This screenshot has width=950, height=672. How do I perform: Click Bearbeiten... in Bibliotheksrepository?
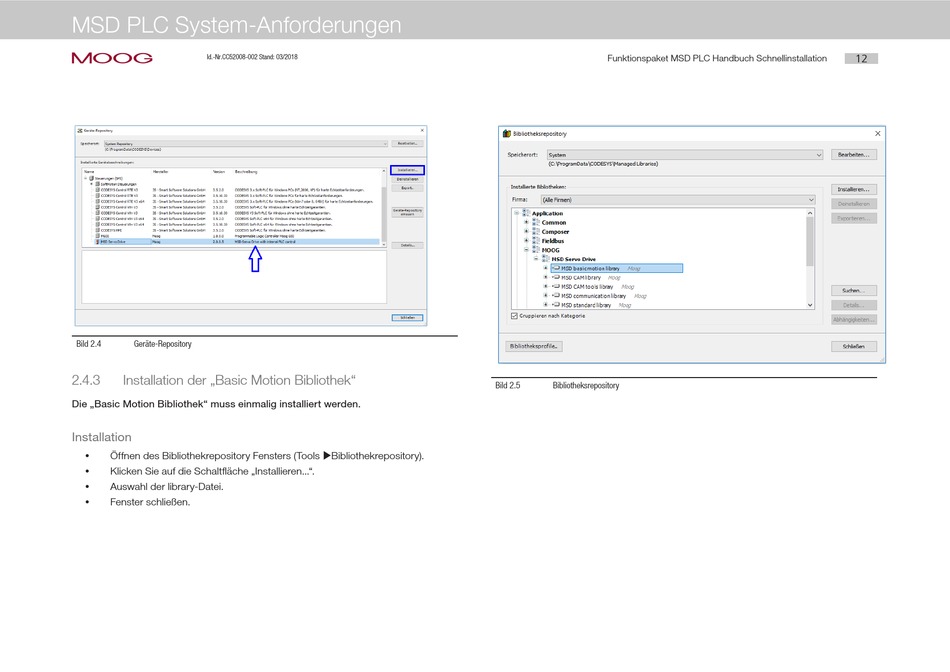(x=854, y=155)
